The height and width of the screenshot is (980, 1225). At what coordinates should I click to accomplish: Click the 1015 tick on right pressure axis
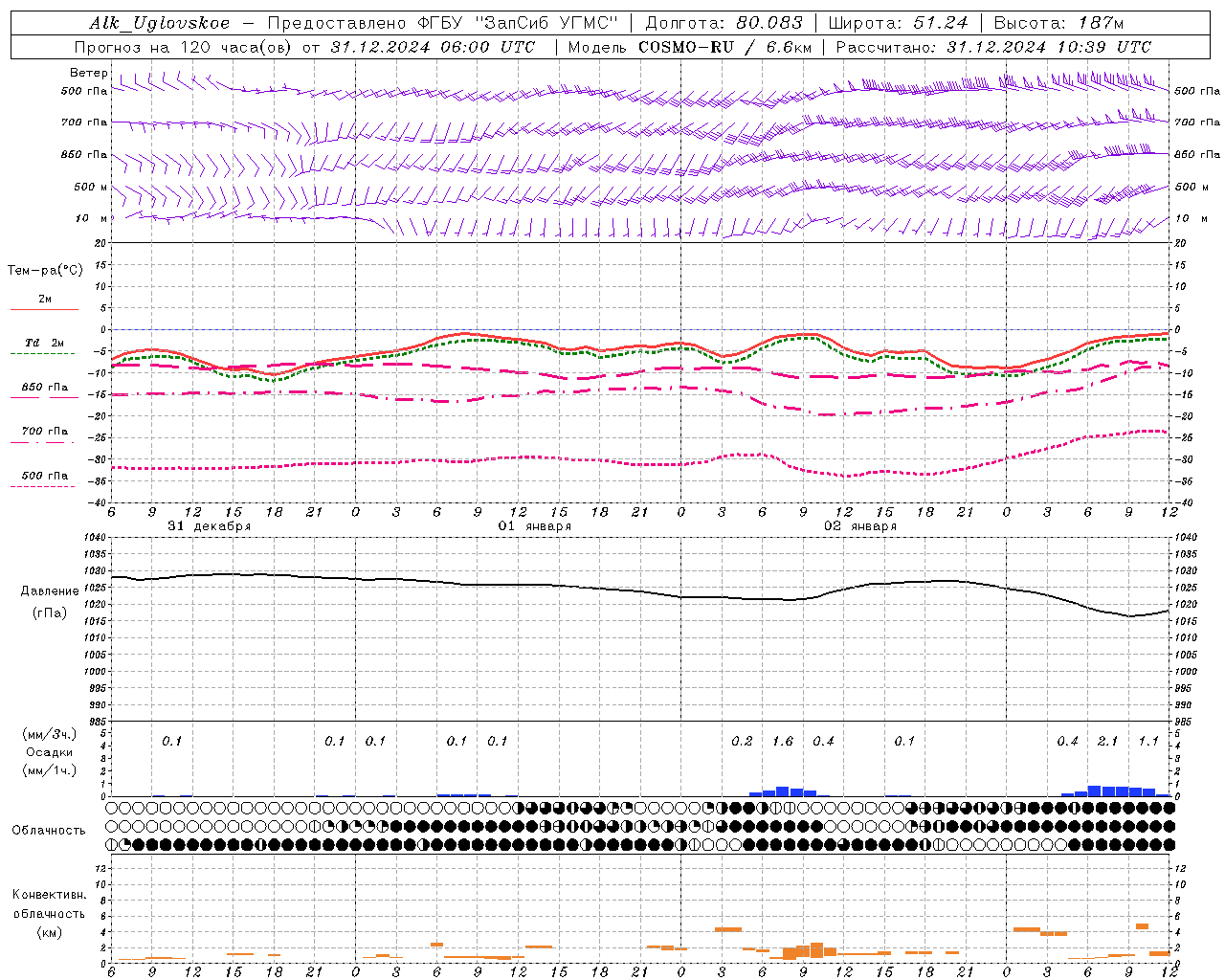tap(1187, 621)
